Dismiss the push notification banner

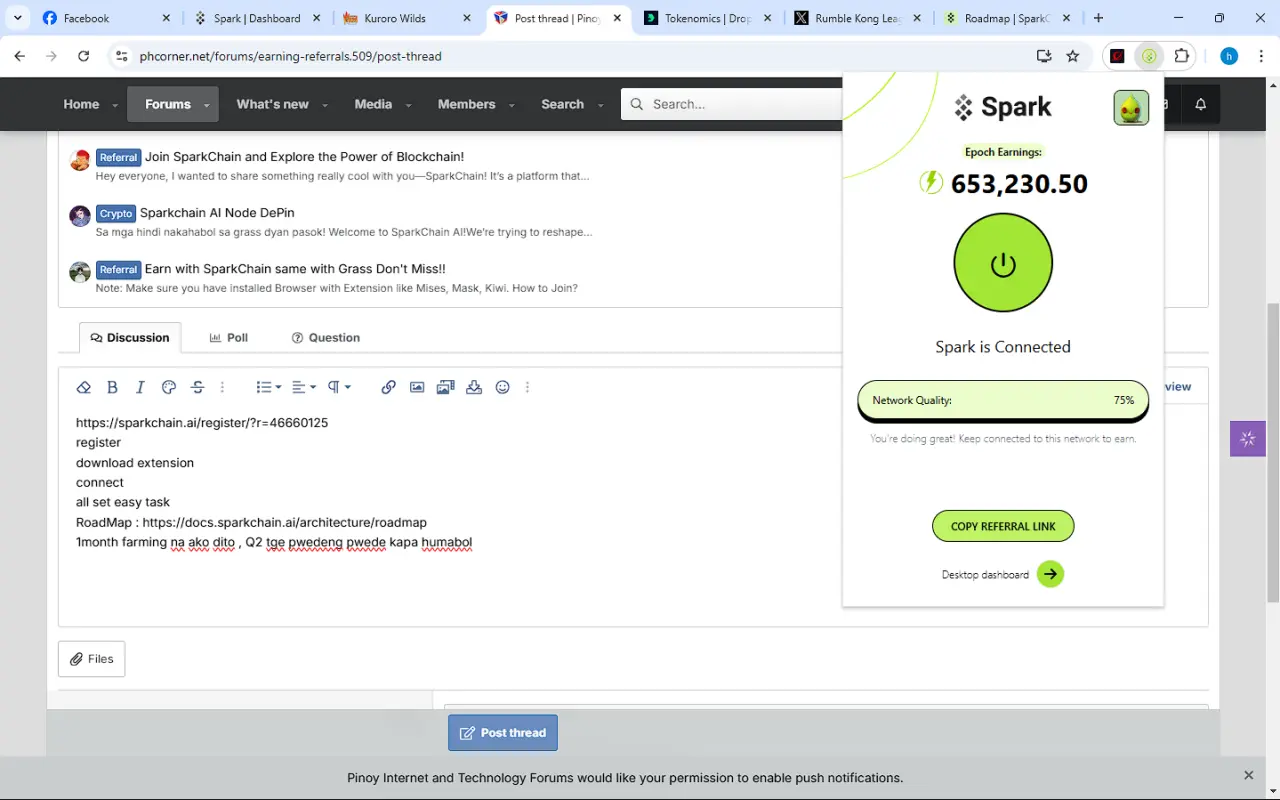pyautogui.click(x=1248, y=775)
